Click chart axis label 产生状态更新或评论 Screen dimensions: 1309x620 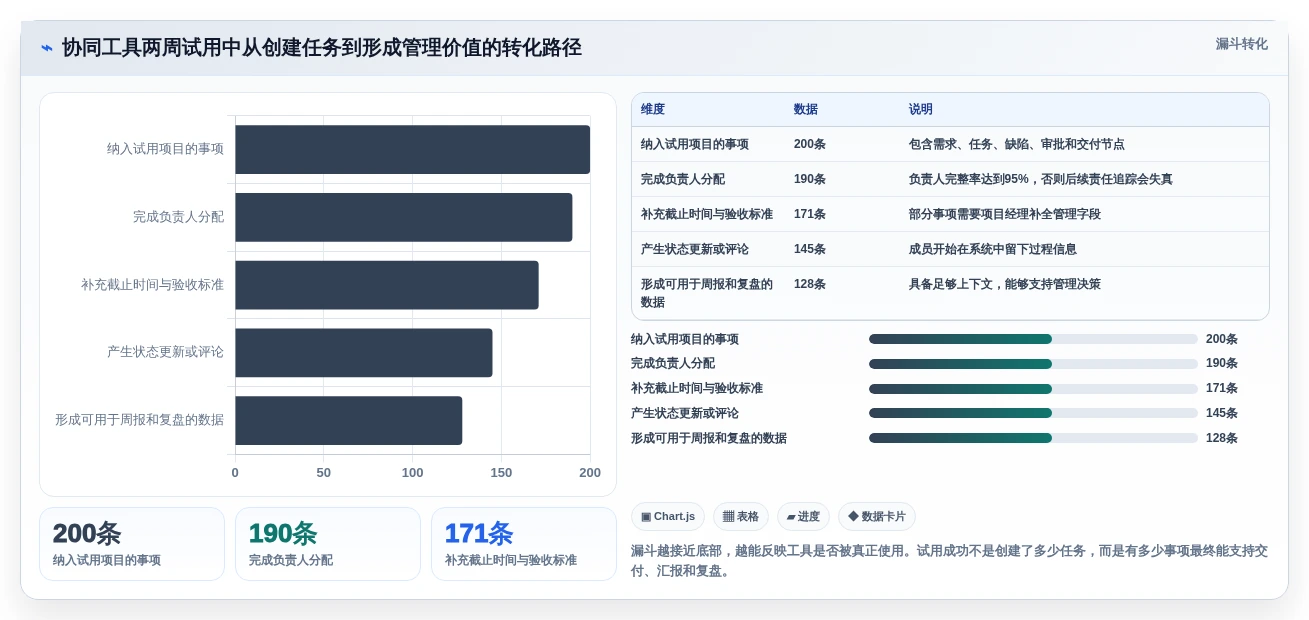pyautogui.click(x=165, y=352)
